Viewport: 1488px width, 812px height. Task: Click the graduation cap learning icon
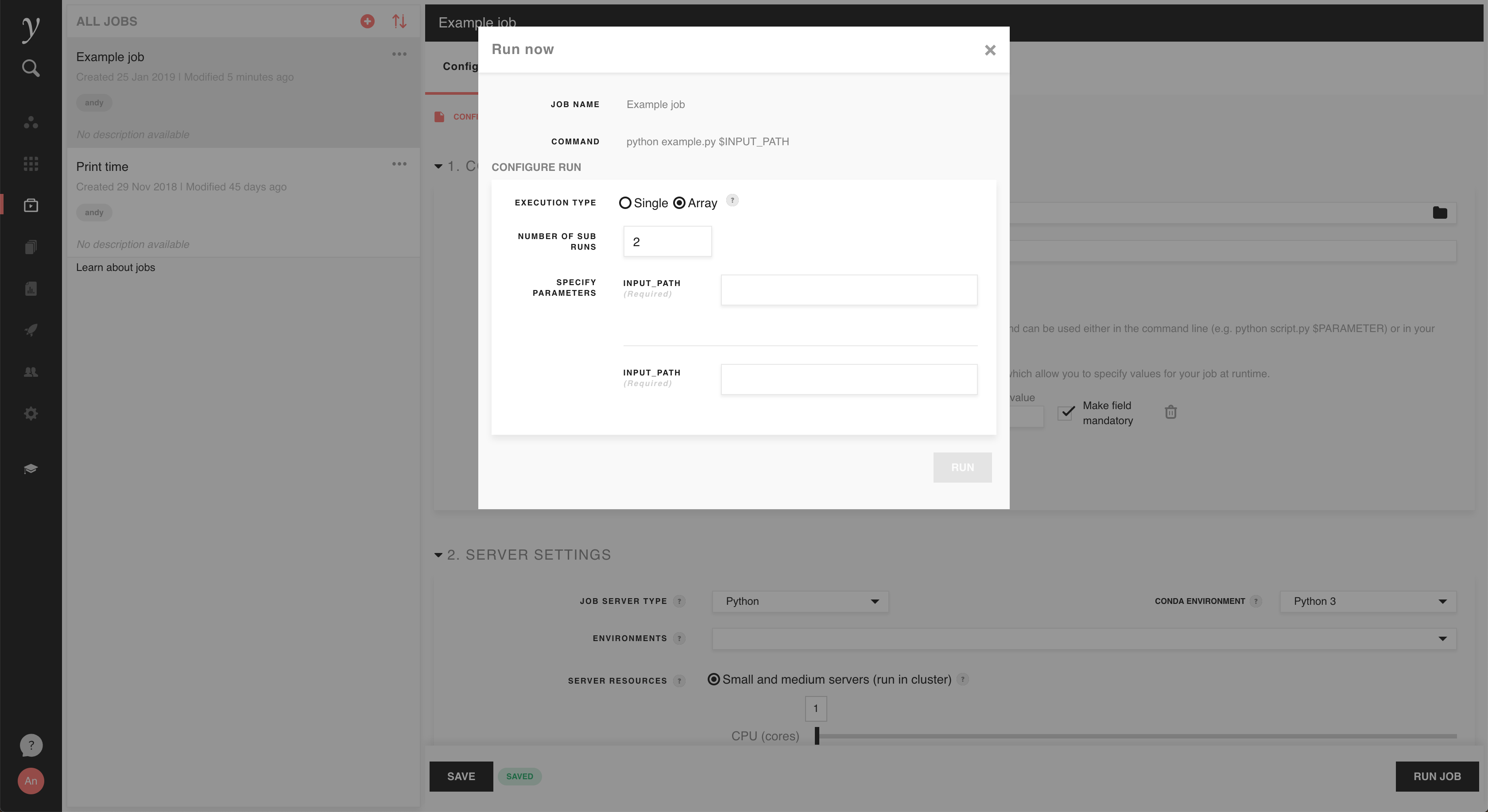pos(31,468)
